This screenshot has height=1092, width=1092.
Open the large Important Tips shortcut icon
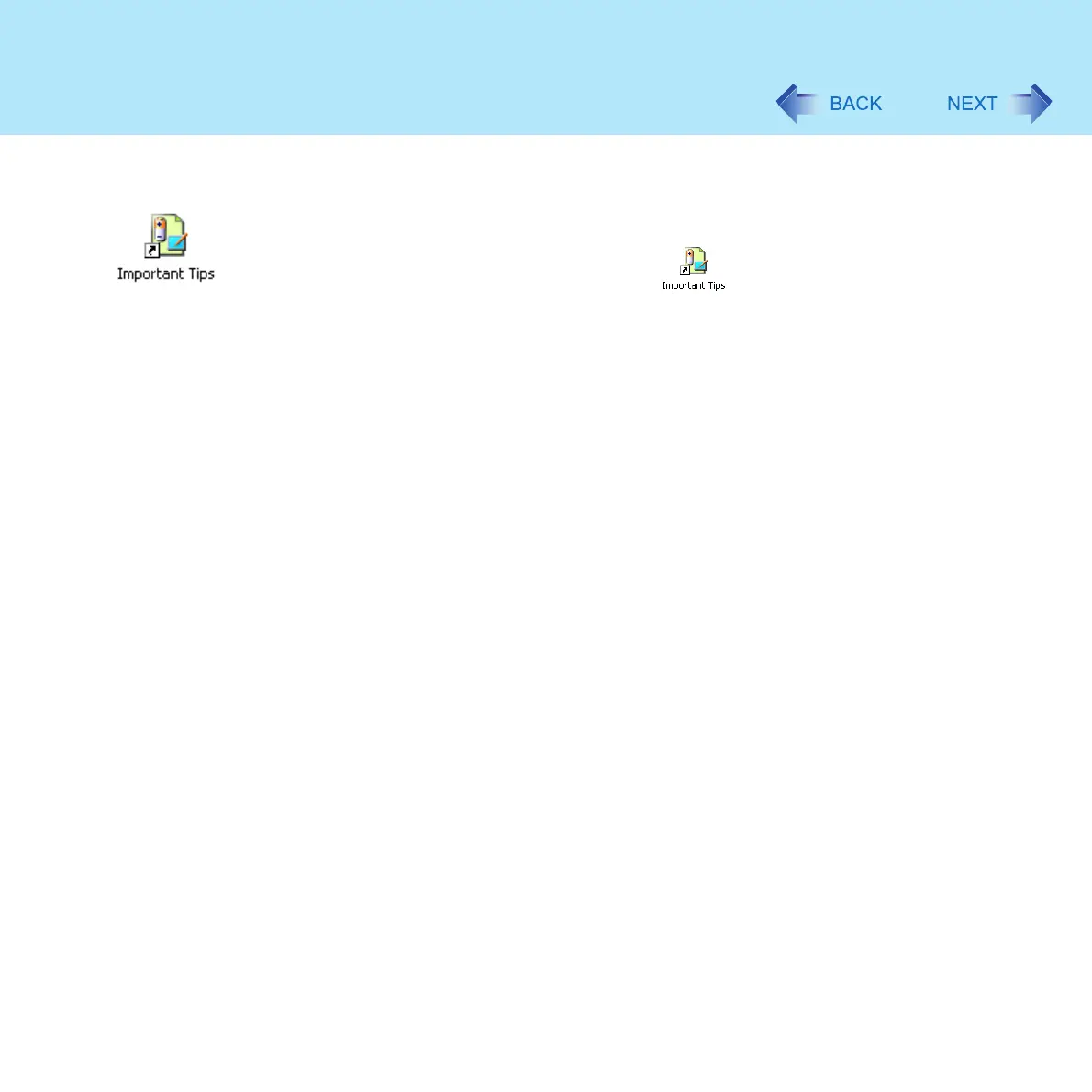click(x=166, y=236)
